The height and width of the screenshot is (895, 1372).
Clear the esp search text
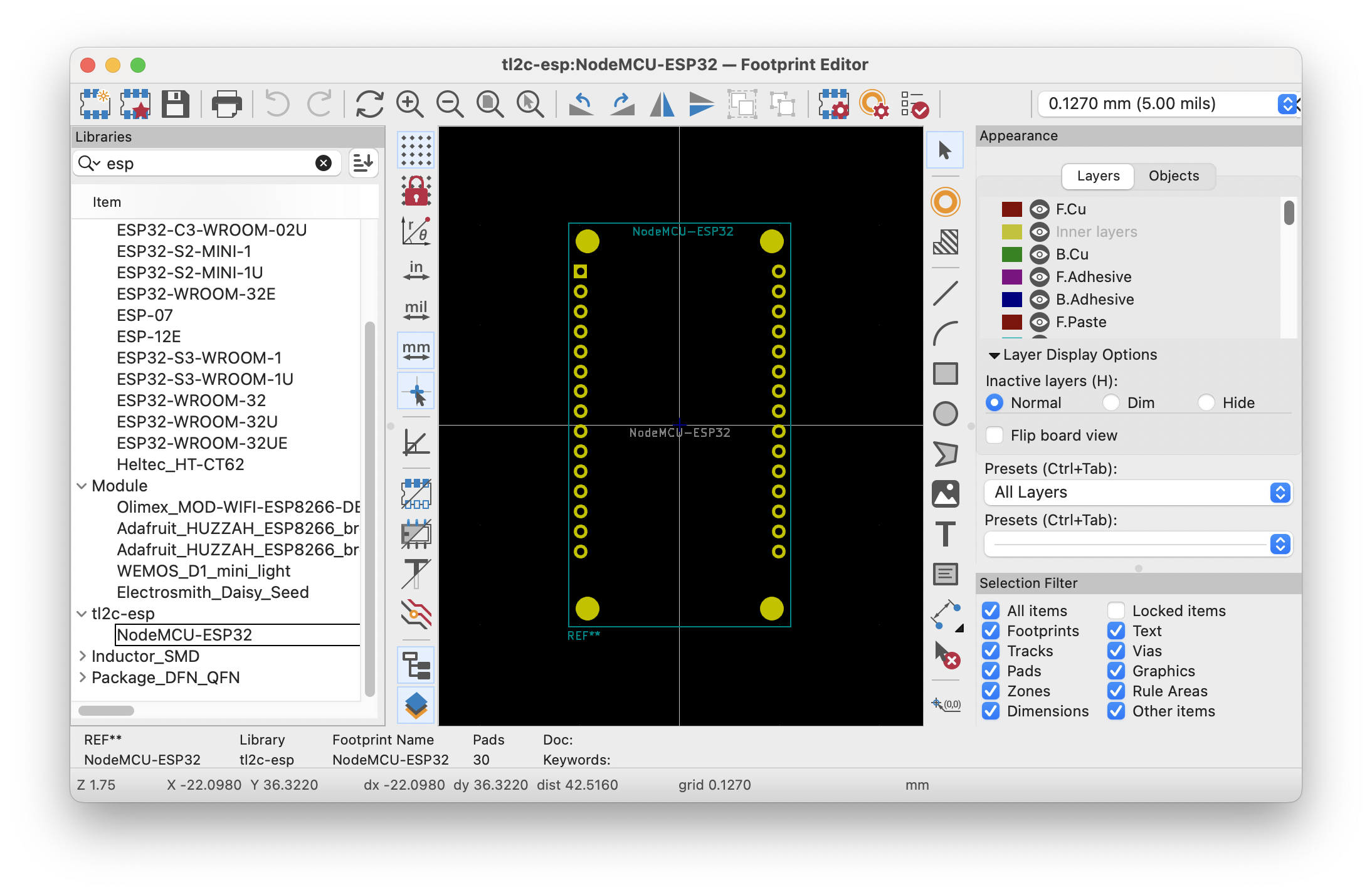click(x=323, y=164)
